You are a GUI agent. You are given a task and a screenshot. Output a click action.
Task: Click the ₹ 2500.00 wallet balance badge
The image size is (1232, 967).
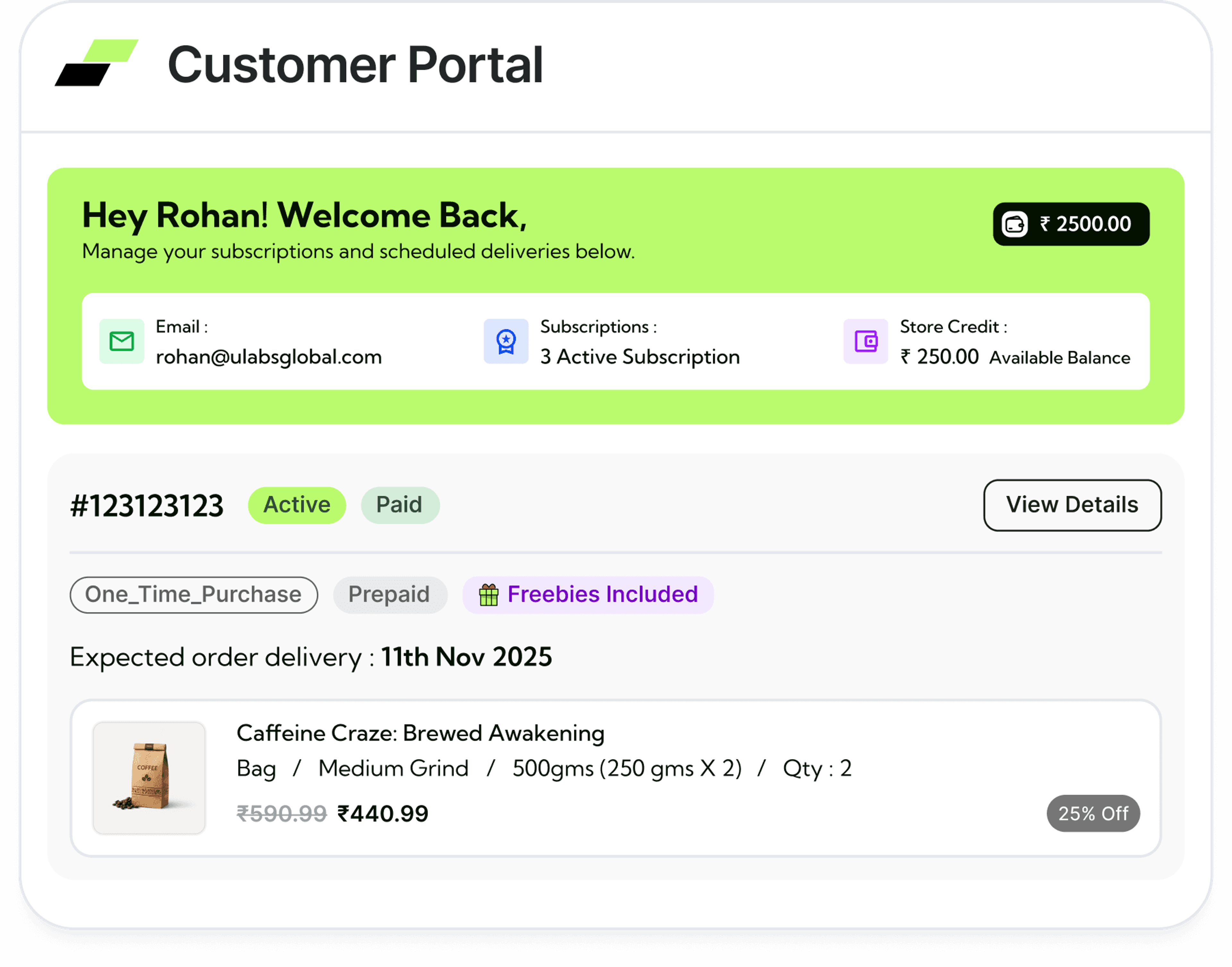click(x=1072, y=224)
